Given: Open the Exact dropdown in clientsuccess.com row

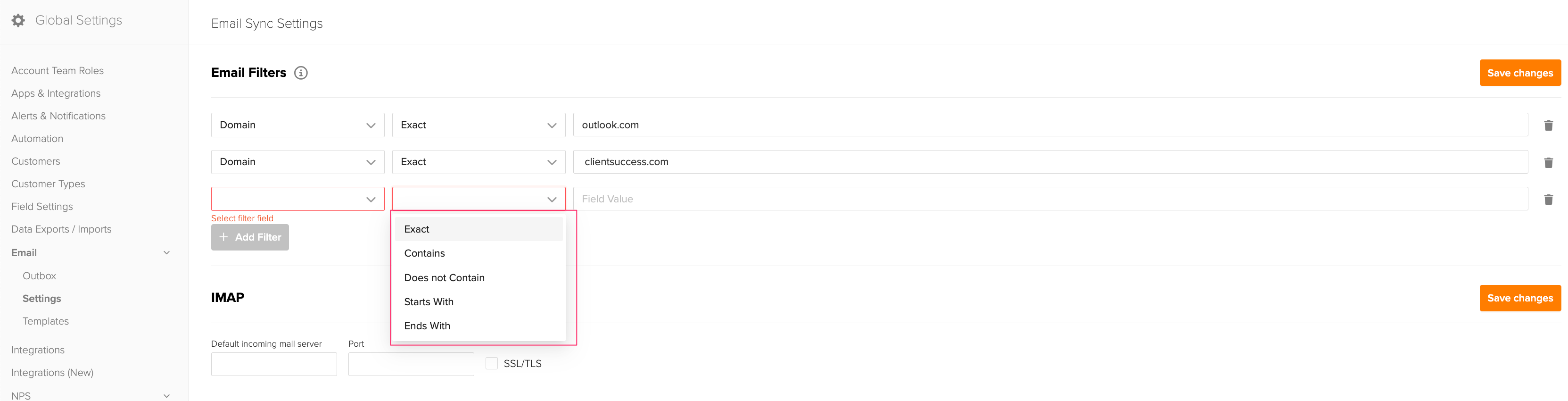Looking at the screenshot, I should pos(479,162).
